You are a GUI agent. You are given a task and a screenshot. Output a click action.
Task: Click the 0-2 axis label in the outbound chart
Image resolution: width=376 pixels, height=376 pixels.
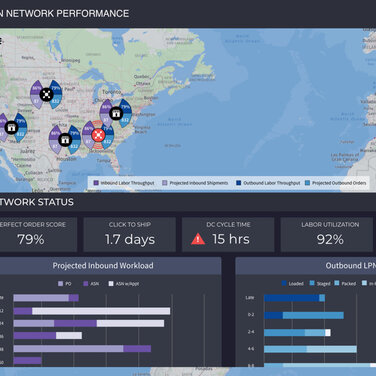point(251,314)
